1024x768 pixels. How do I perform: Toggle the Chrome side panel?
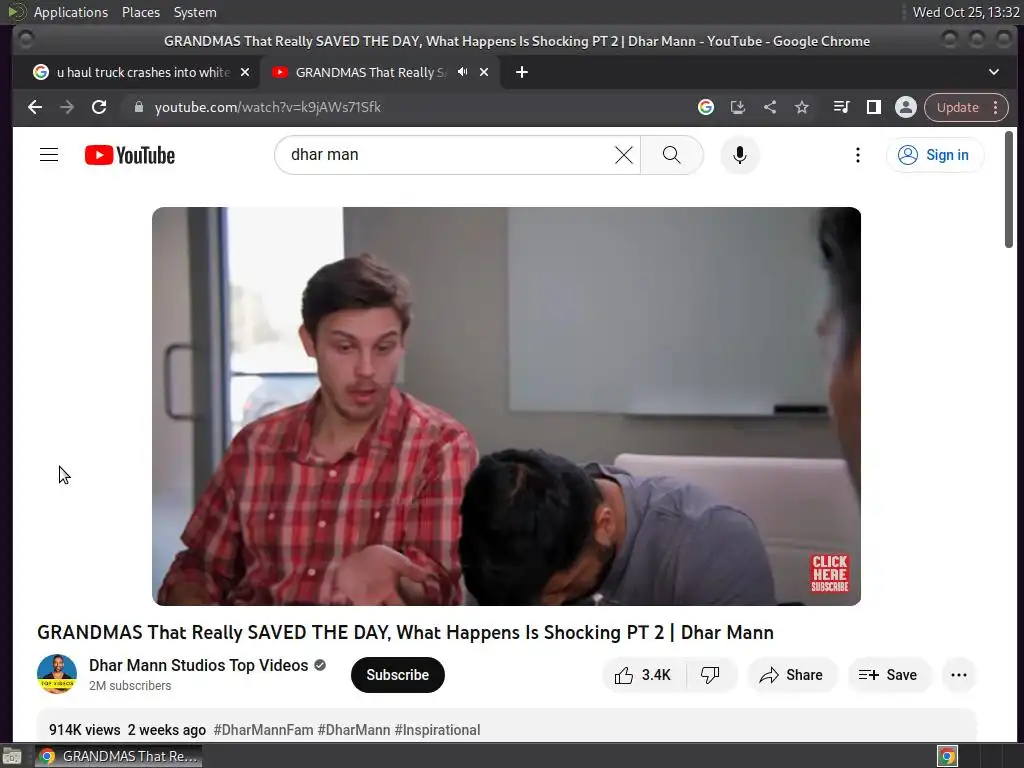point(873,107)
